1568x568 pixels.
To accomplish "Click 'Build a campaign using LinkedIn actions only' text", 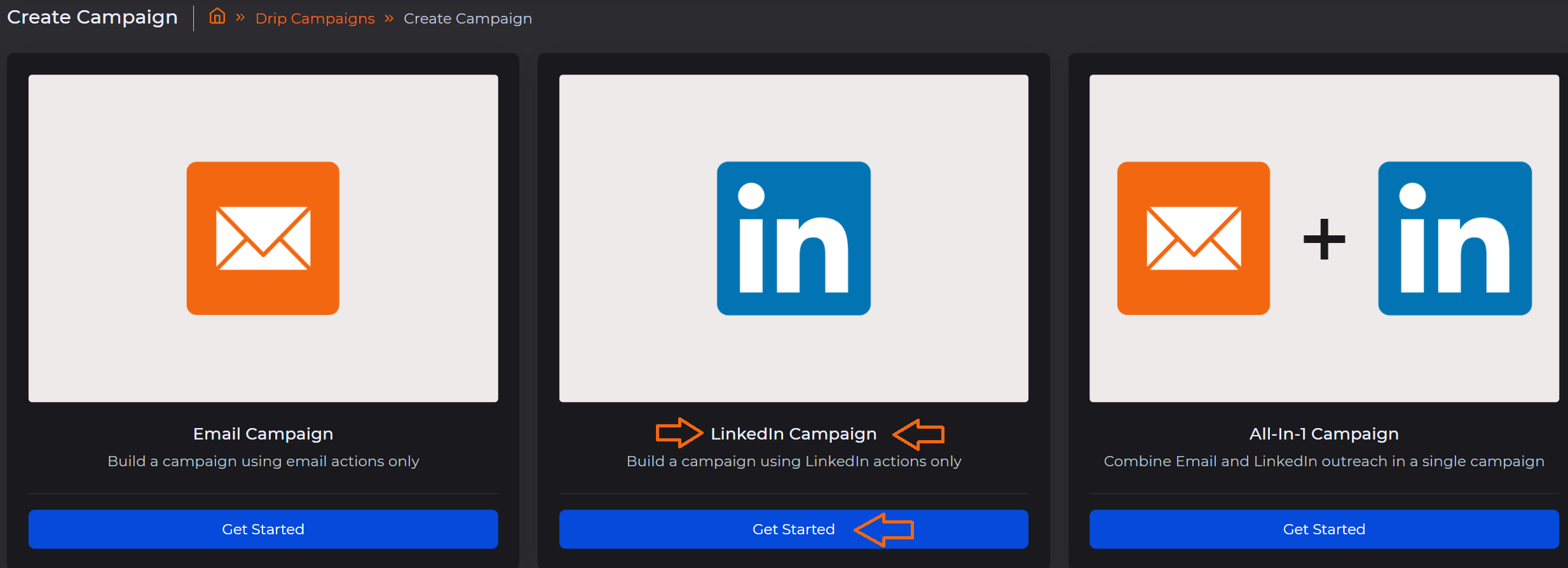I will [794, 461].
